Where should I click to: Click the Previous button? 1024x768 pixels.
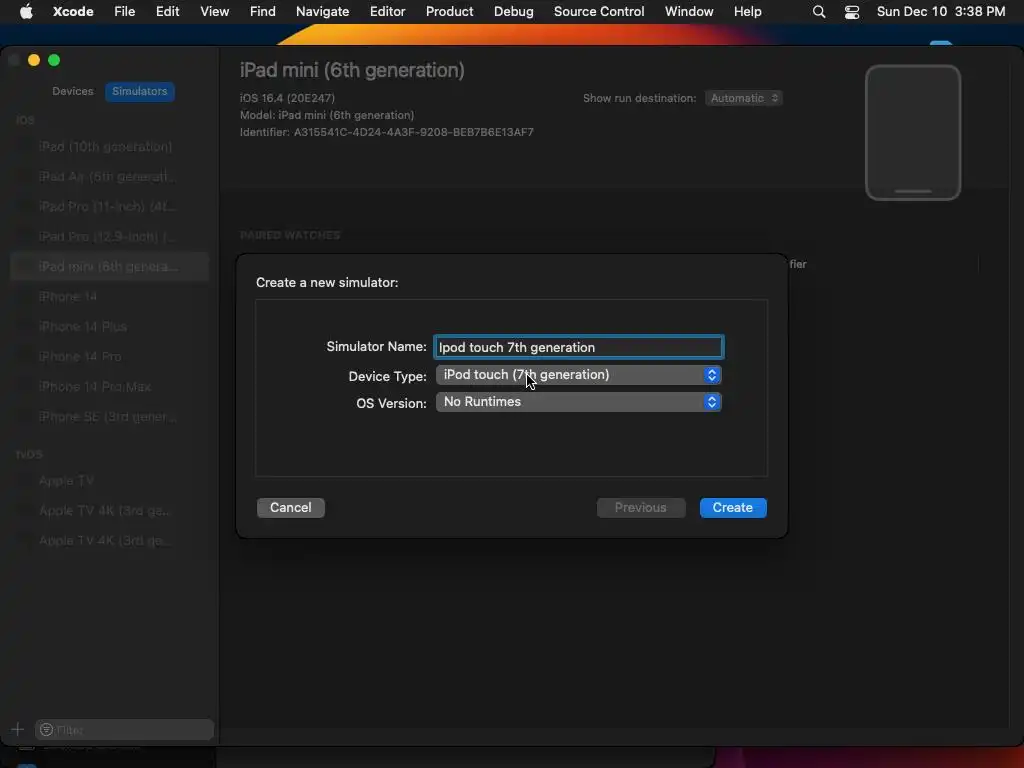pos(641,507)
